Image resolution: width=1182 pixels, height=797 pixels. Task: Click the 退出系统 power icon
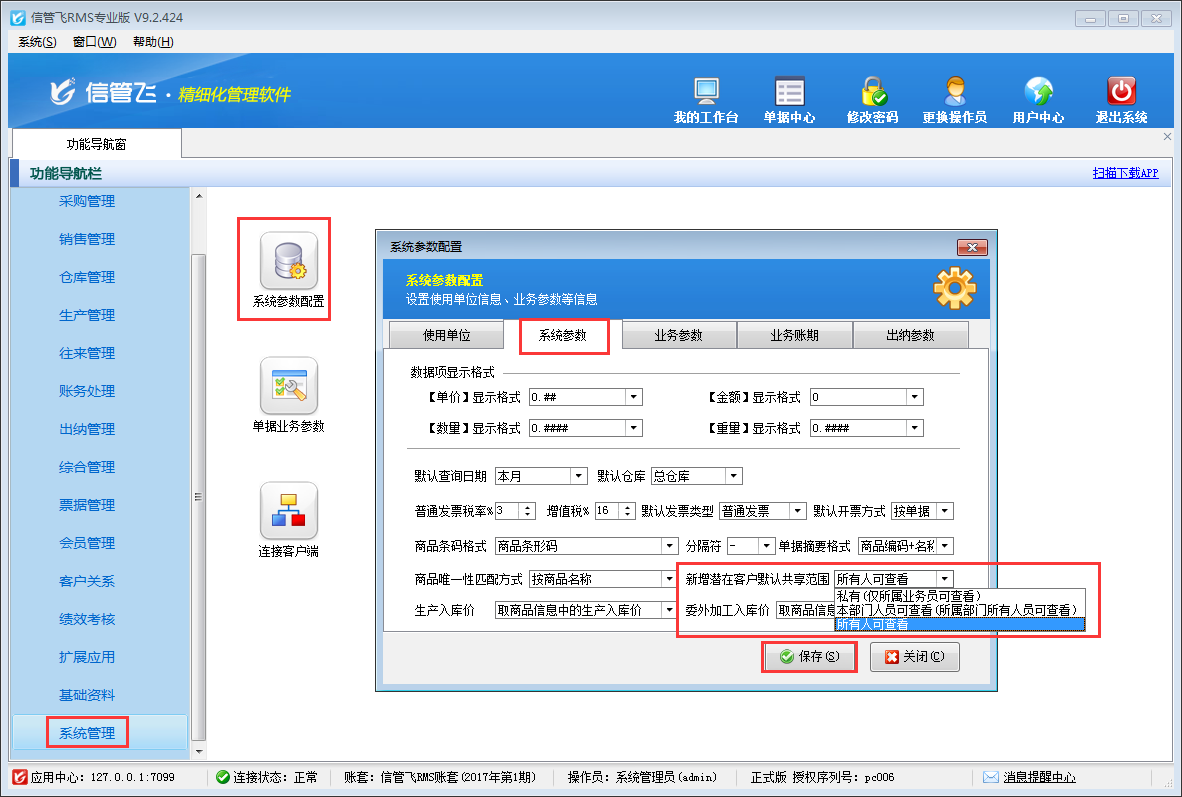[1121, 93]
